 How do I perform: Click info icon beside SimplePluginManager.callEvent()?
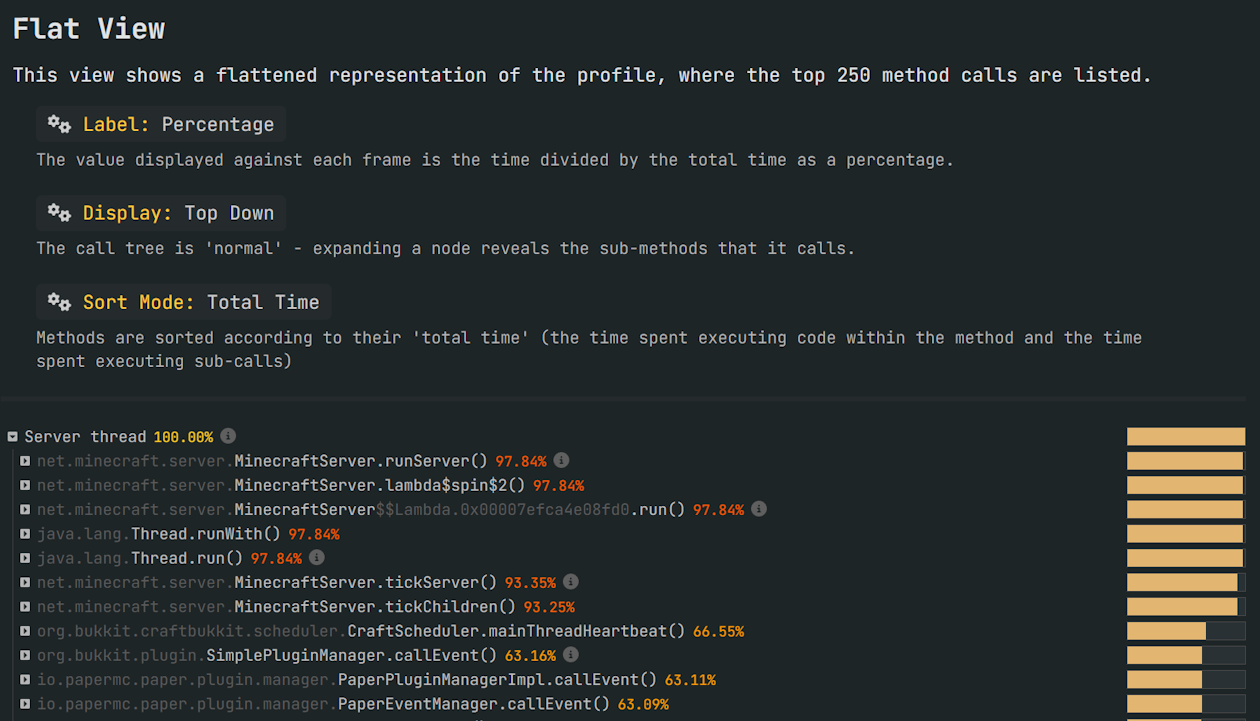(570, 655)
